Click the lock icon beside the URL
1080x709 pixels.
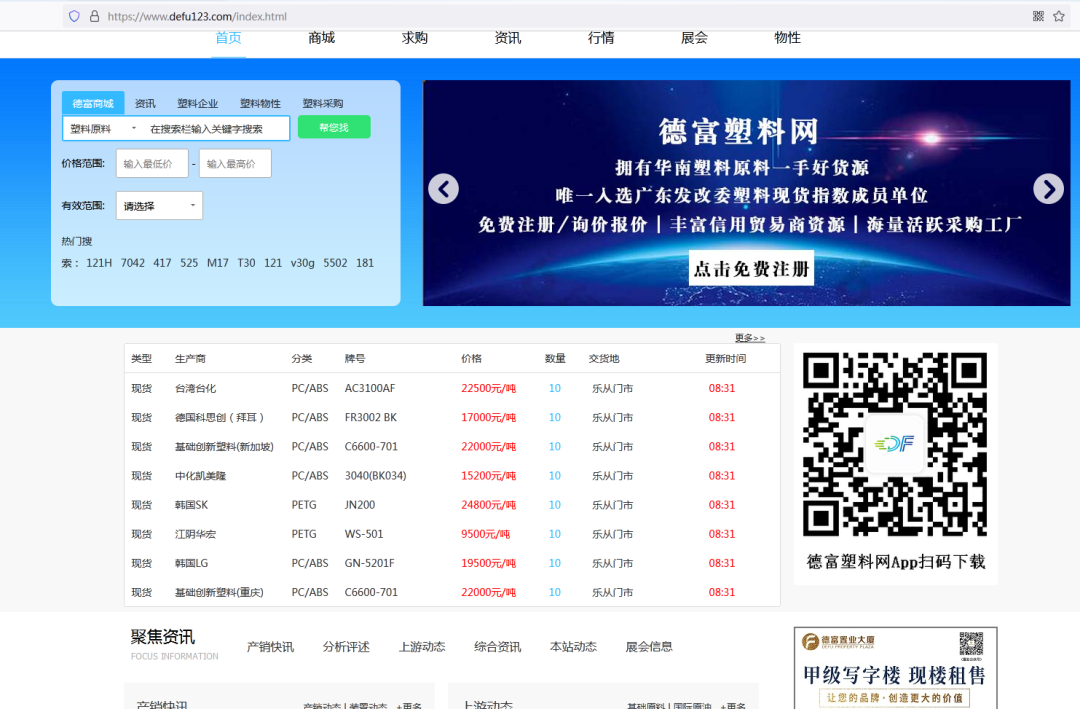[93, 15]
